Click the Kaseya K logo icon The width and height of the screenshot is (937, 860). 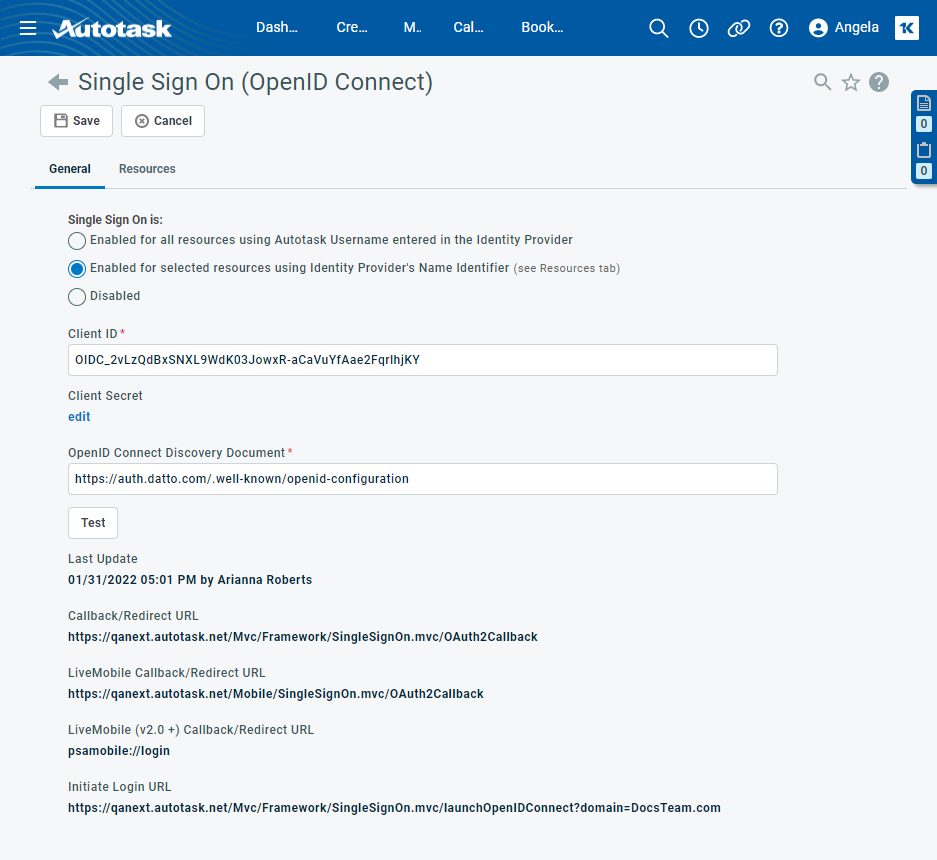pos(907,28)
